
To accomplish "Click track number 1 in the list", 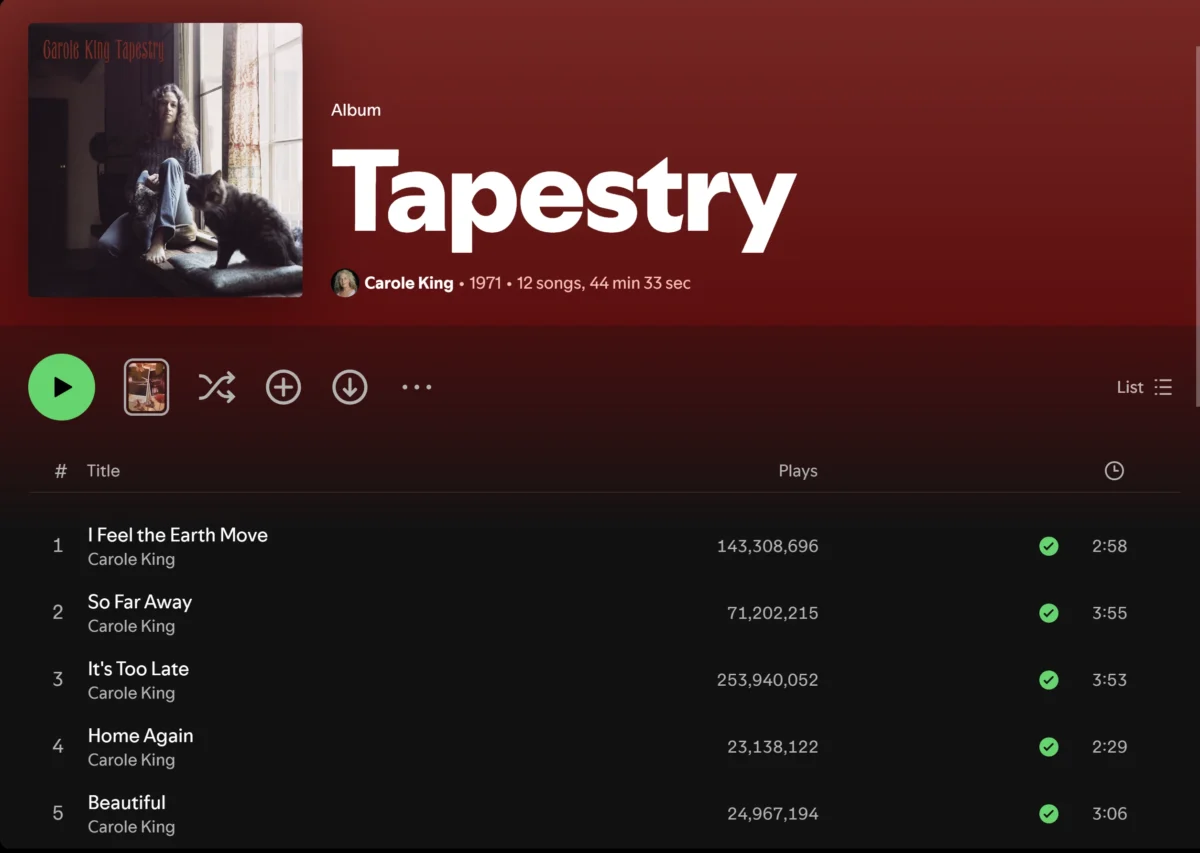I will [58, 546].
